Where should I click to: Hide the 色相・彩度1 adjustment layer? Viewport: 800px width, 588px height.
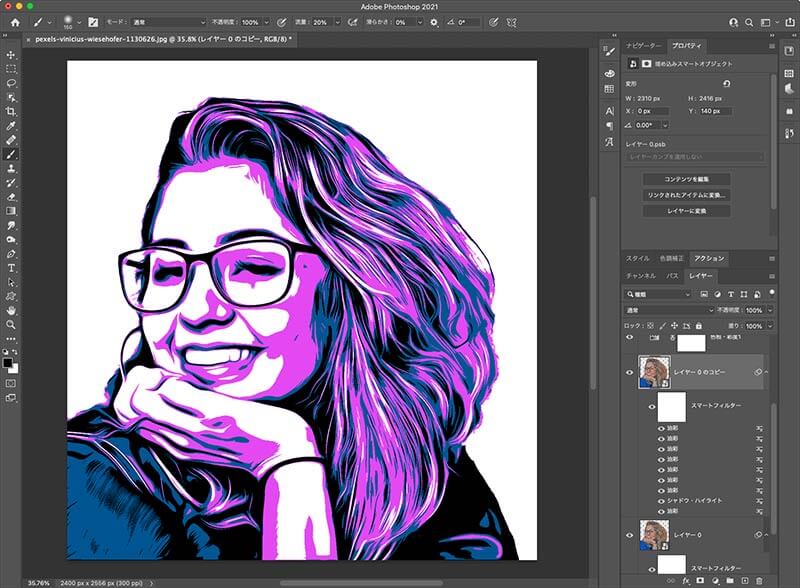pos(630,337)
